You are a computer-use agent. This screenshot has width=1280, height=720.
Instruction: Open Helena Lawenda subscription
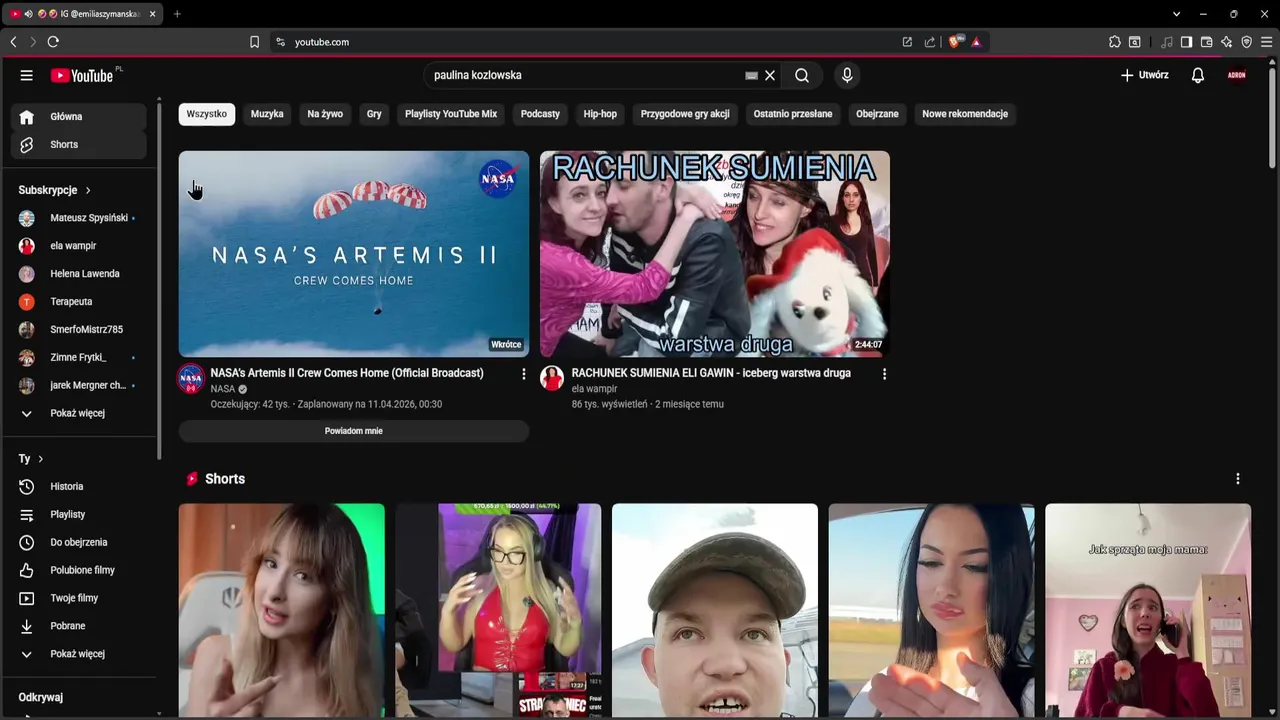coord(79,274)
